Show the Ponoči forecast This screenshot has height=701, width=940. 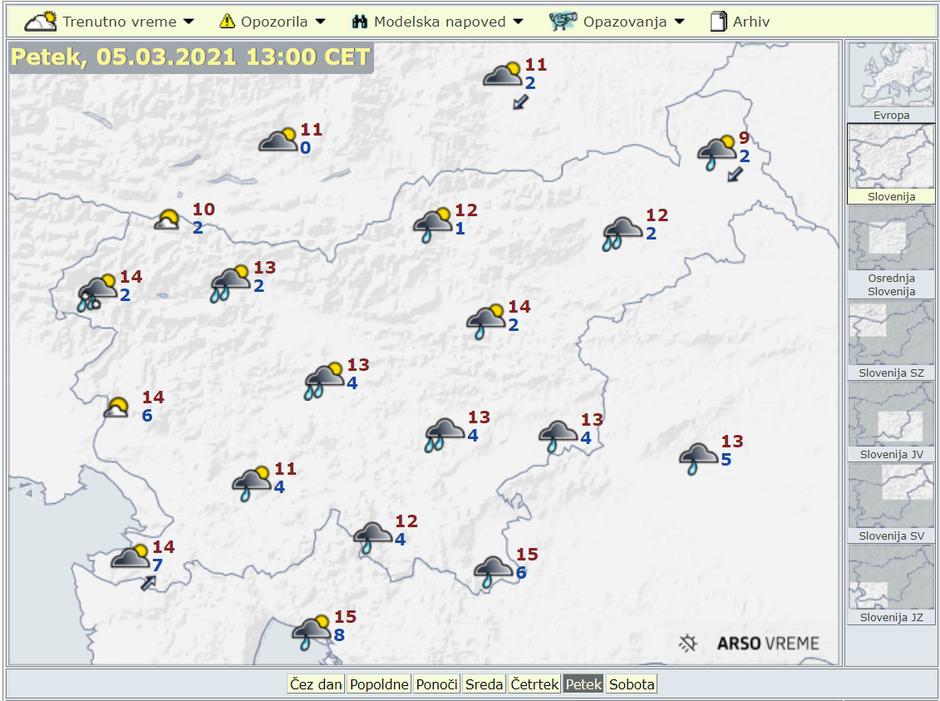[437, 684]
